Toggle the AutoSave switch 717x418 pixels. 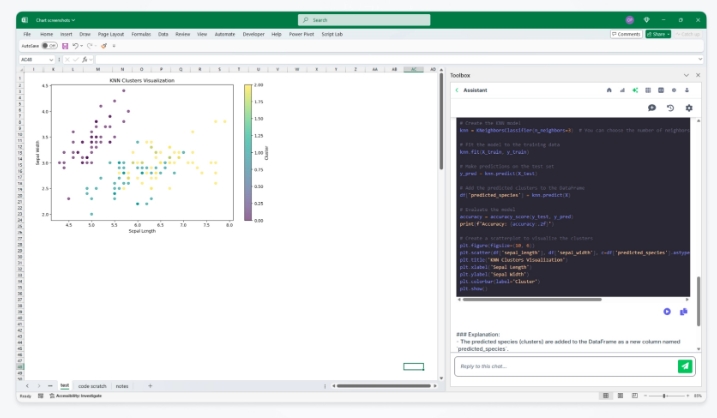click(x=49, y=45)
